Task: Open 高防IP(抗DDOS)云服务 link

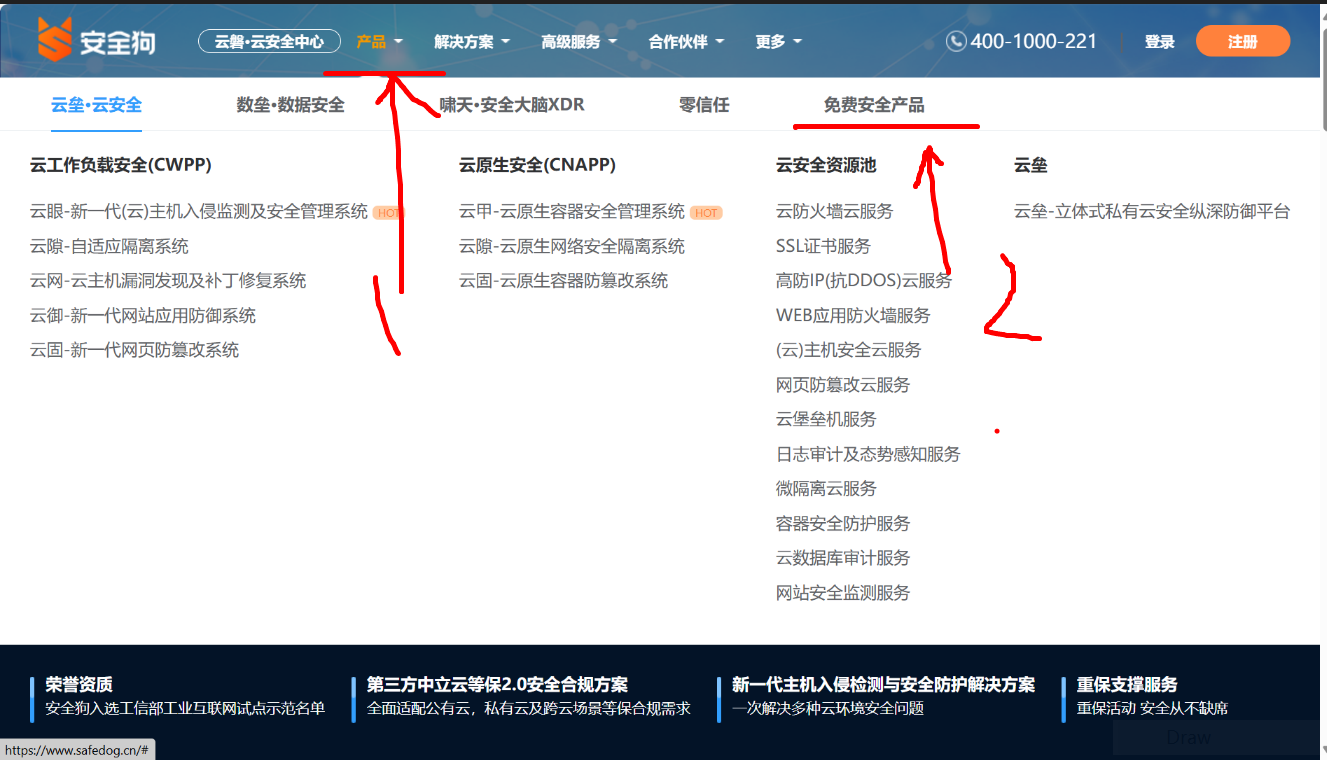Action: click(864, 281)
